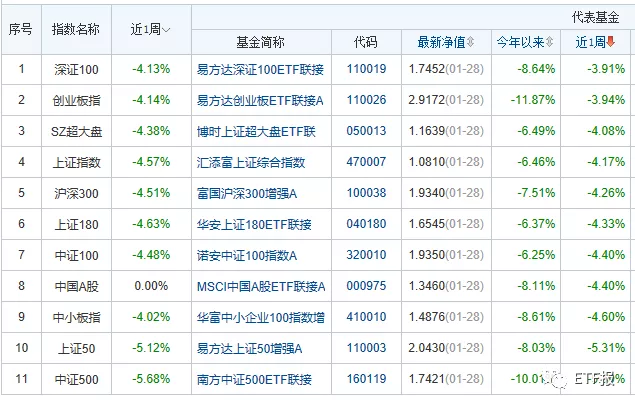
Task: Sort by 最新净值 column arrows icon
Action: 470,42
